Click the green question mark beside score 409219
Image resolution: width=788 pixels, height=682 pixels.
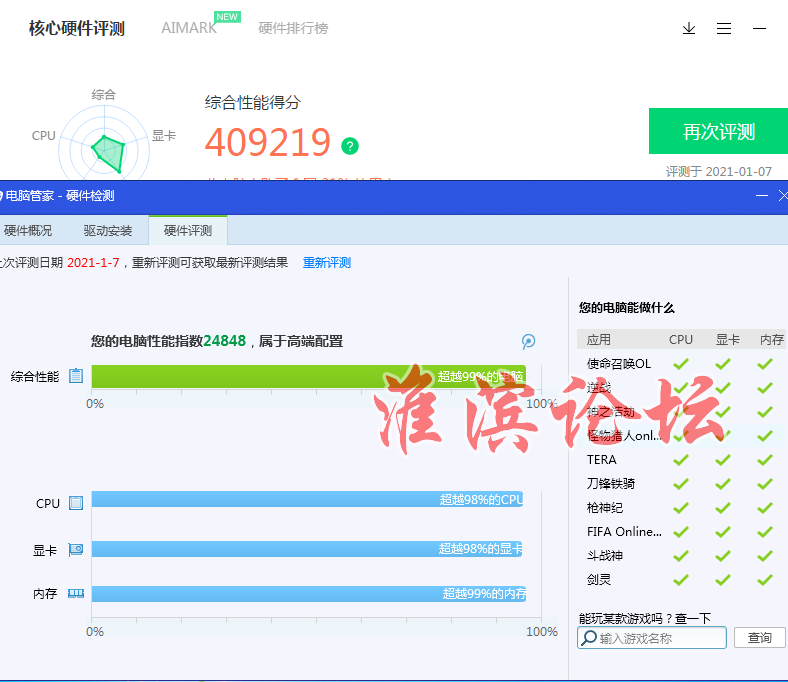350,146
